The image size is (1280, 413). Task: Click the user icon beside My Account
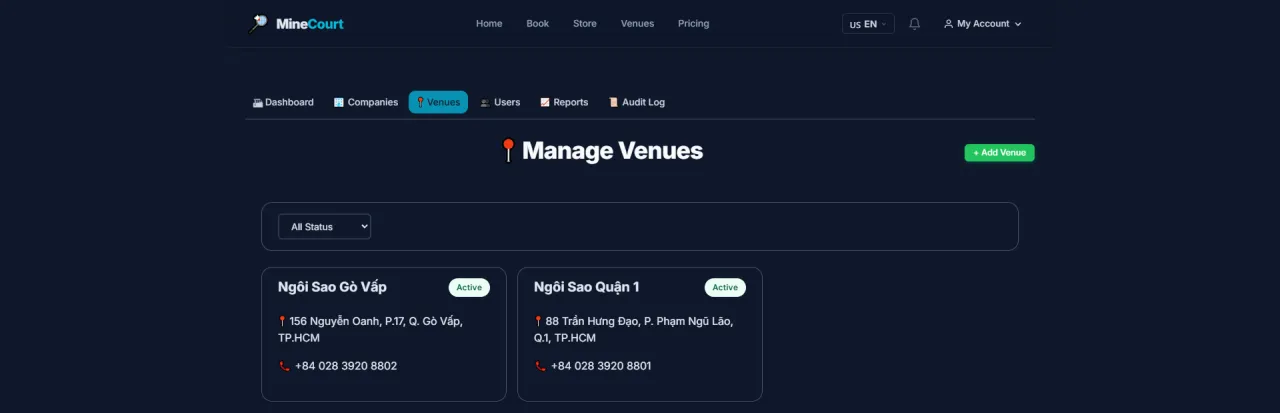coord(948,24)
